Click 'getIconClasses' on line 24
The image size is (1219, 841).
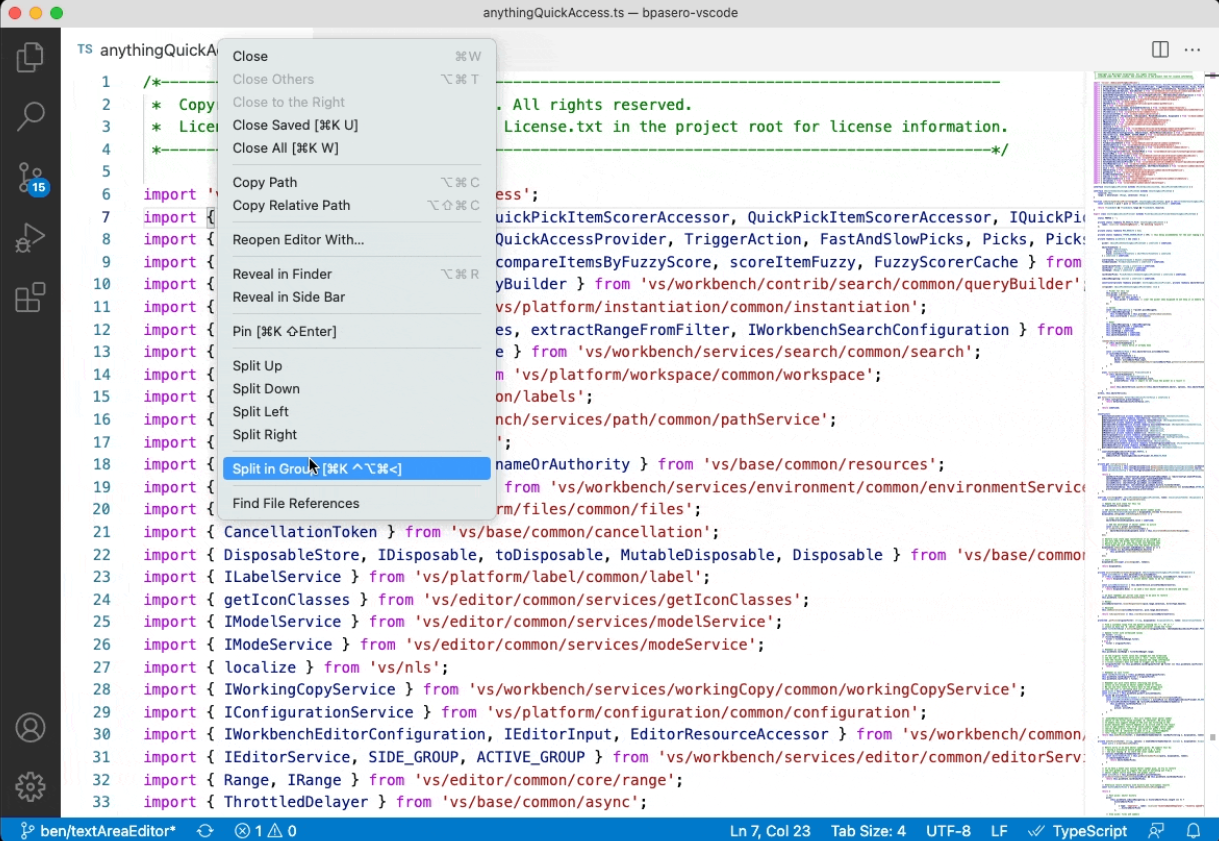click(287, 600)
